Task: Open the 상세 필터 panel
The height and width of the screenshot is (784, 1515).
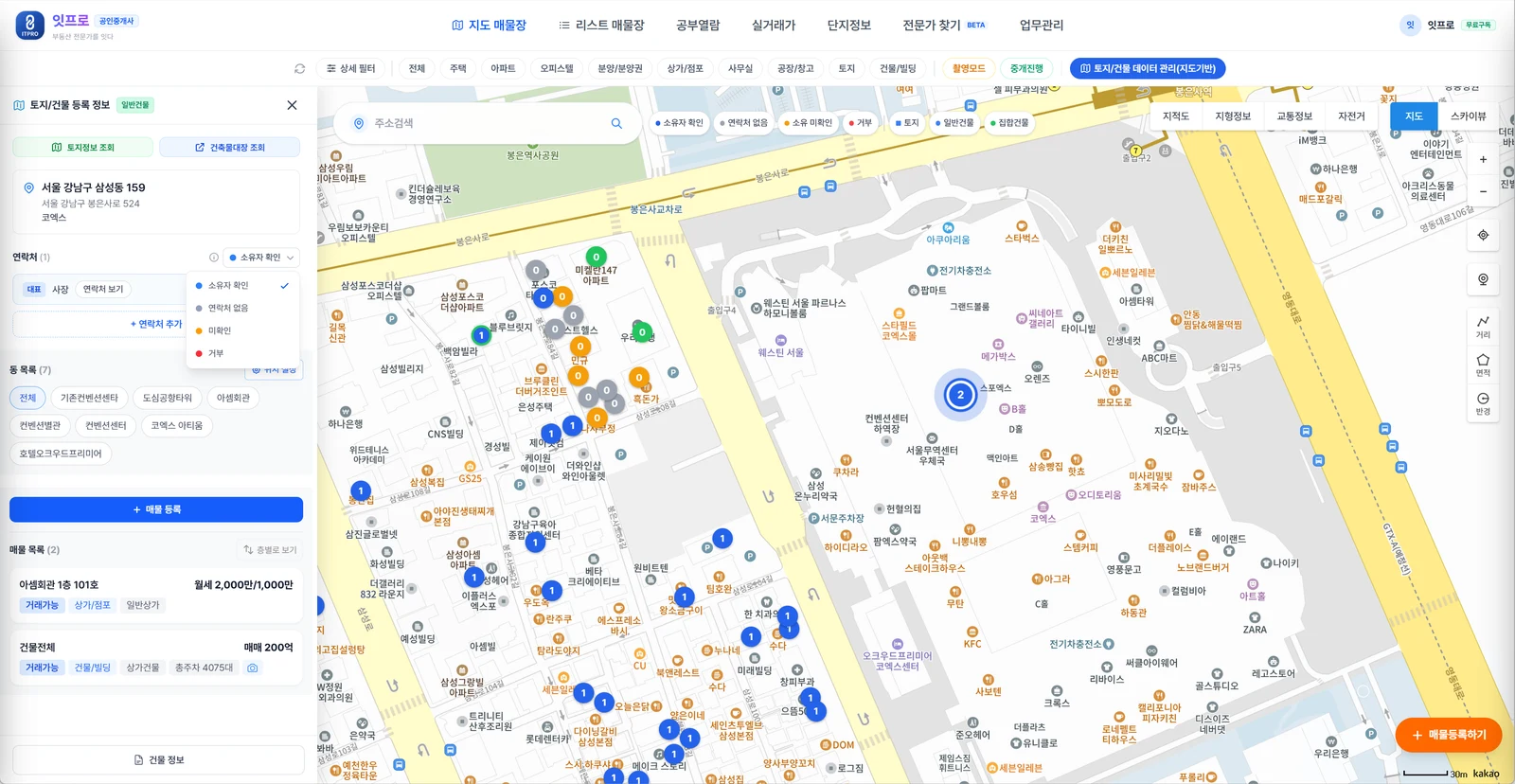Action: 350,68
